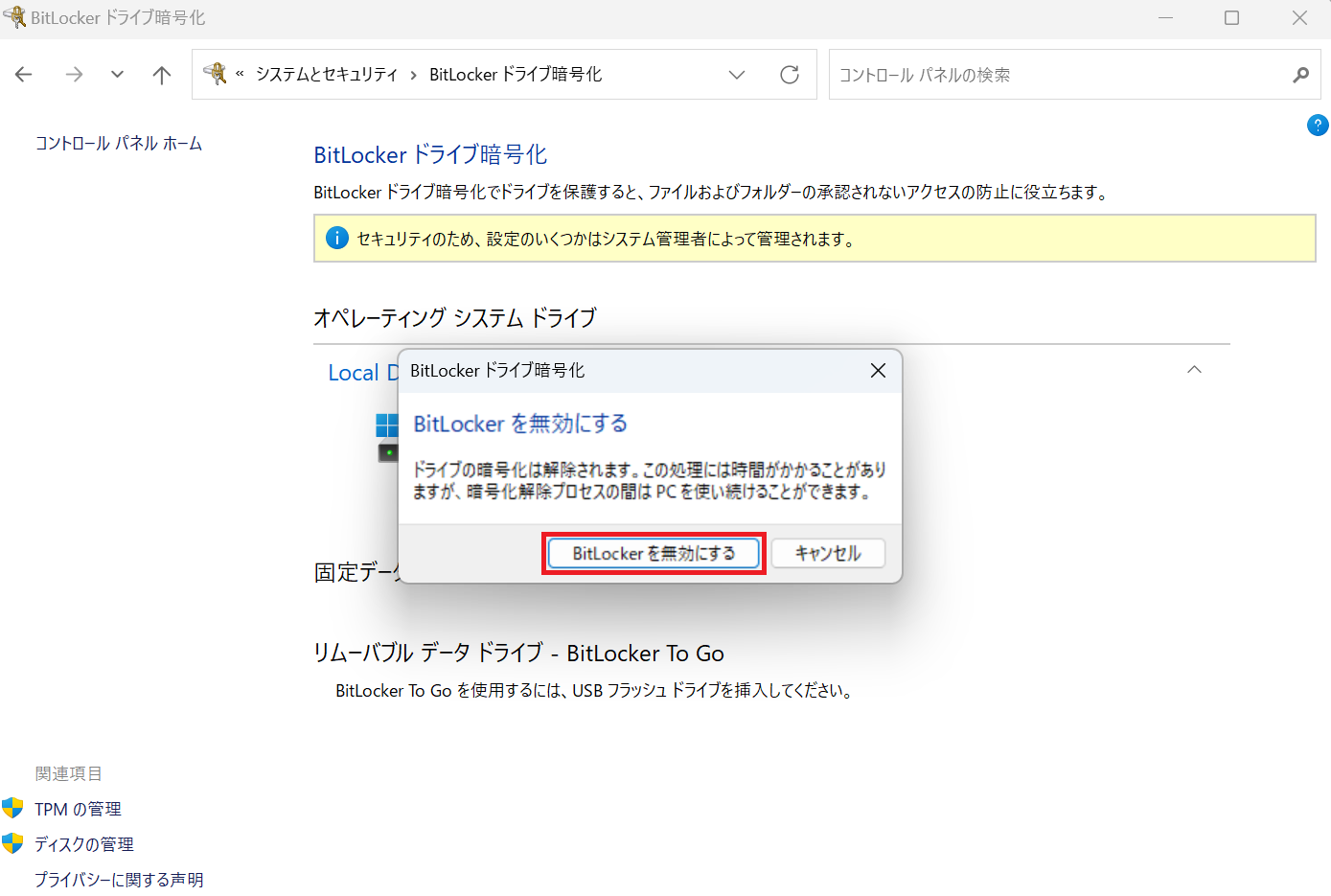Collapse the Local Disk drive section chevron
The image size is (1331, 896).
tap(1194, 370)
